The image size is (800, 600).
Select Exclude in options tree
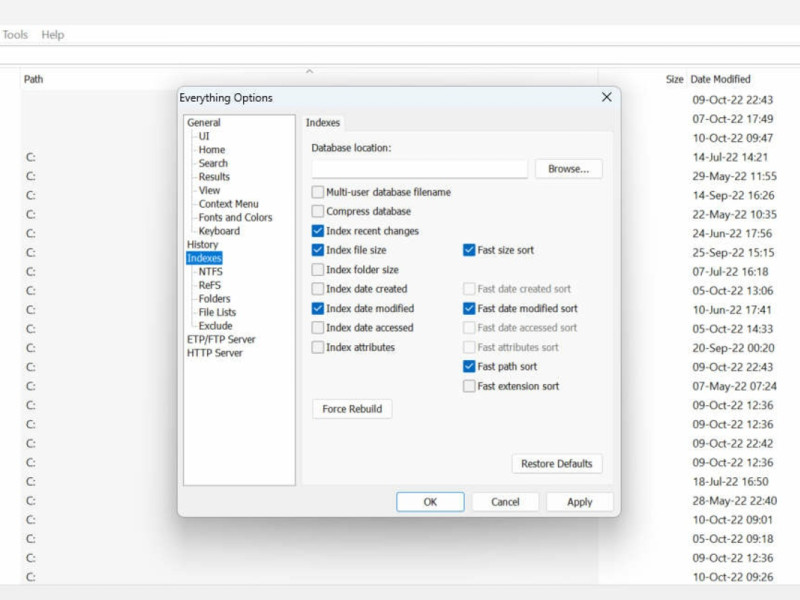[215, 326]
